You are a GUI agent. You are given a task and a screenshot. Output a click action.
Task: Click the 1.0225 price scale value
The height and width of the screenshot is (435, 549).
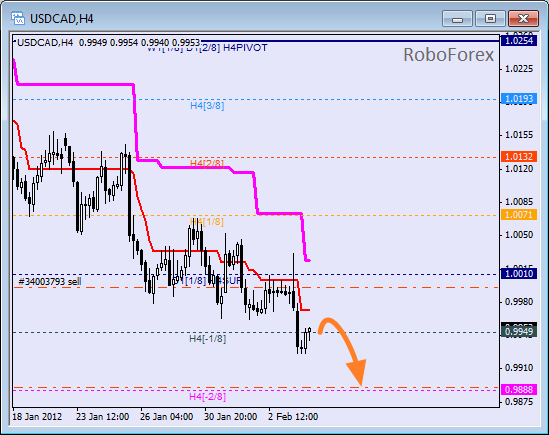519,69
